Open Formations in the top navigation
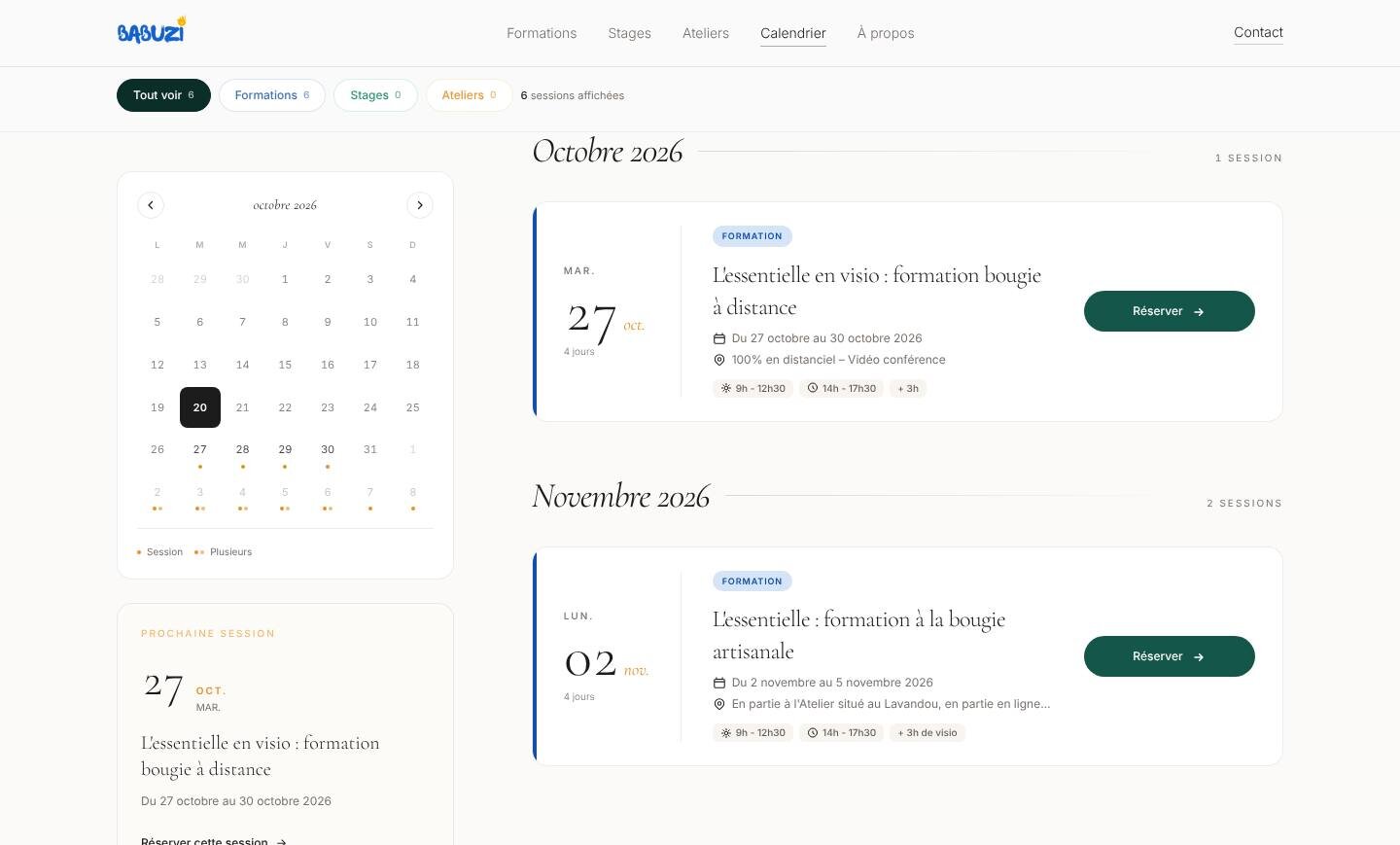Screen dimensions: 1400x845 542,33
